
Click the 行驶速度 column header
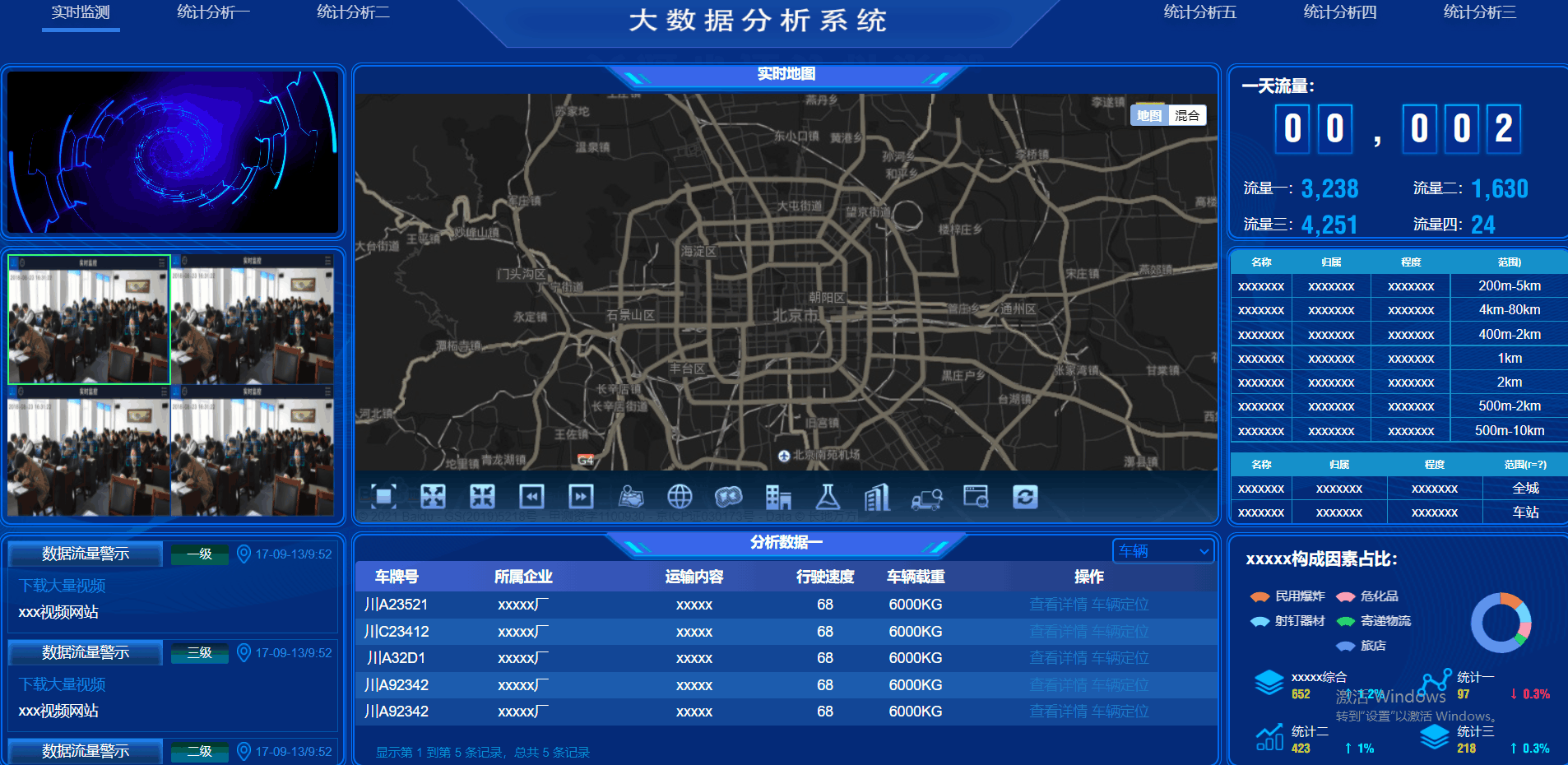tap(825, 577)
